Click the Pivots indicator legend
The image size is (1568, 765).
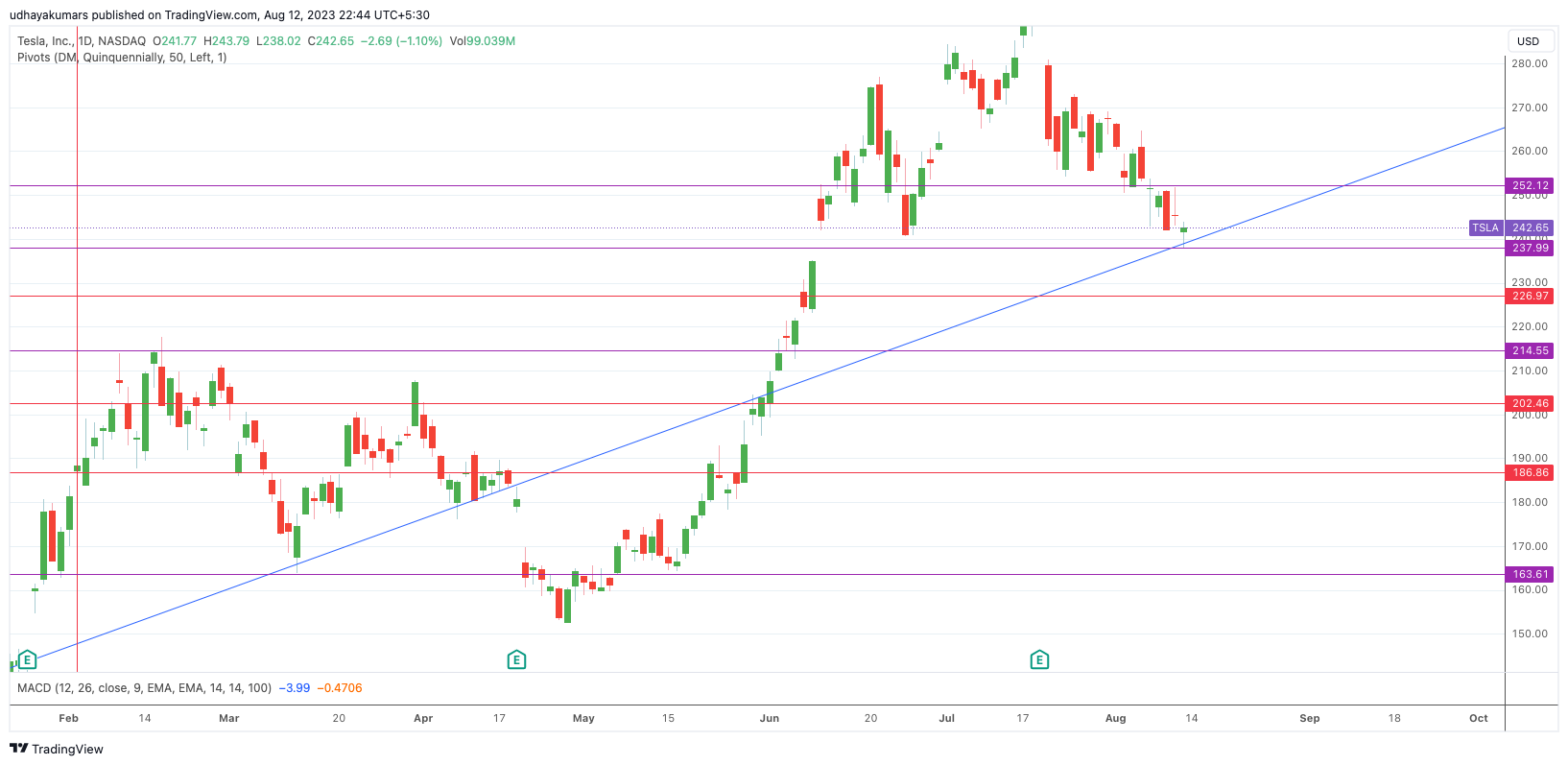122,58
